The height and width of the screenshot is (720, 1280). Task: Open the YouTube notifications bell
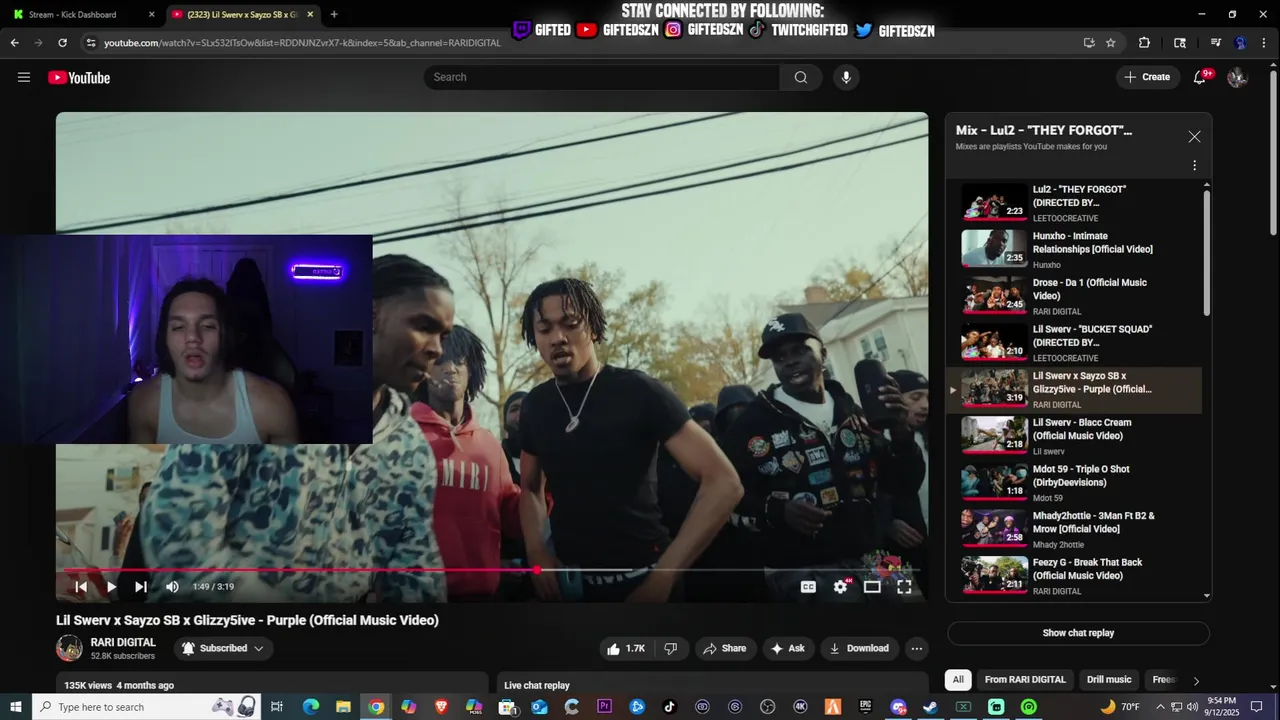tap(1200, 77)
